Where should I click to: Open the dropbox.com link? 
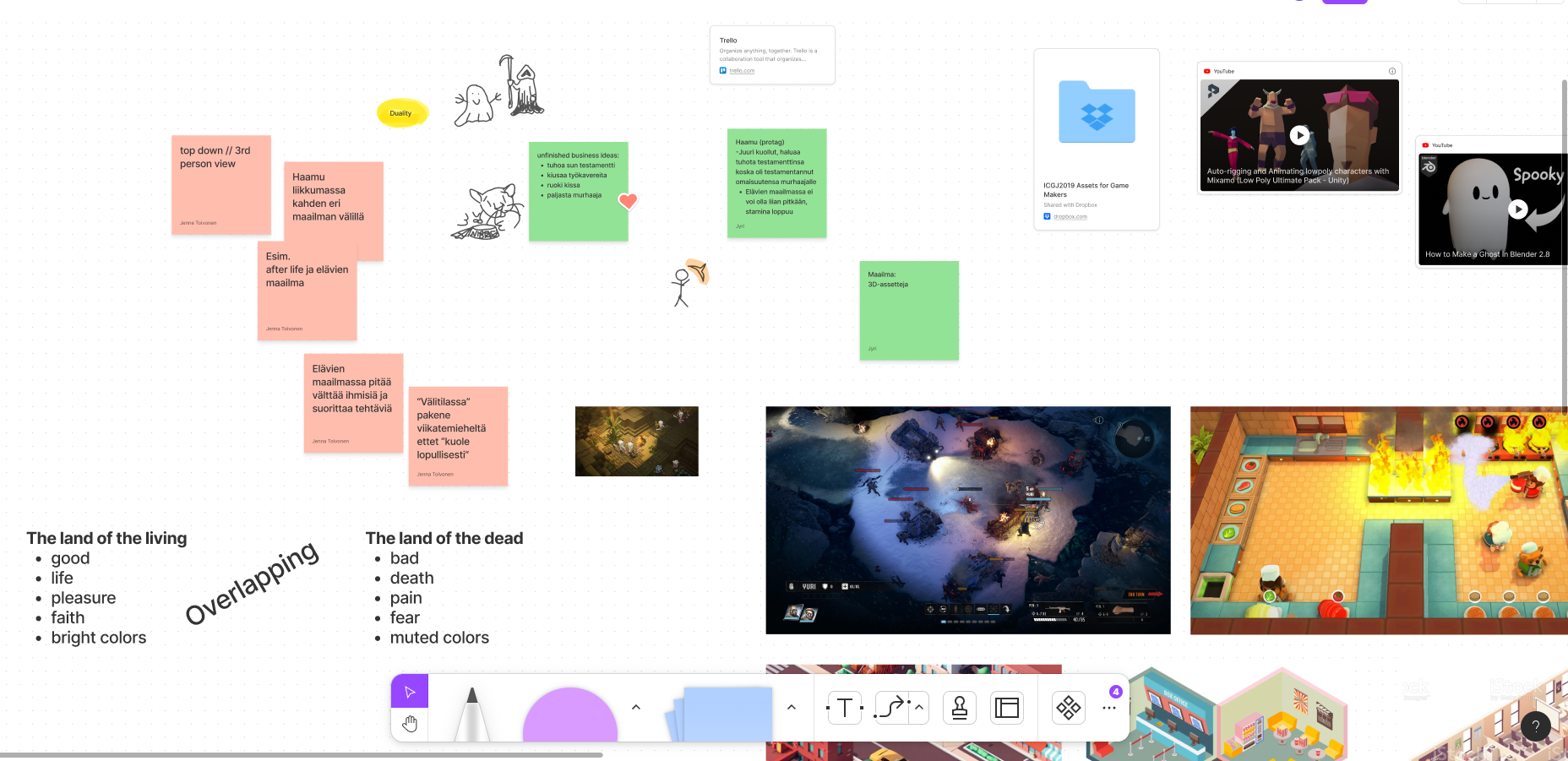(1070, 217)
